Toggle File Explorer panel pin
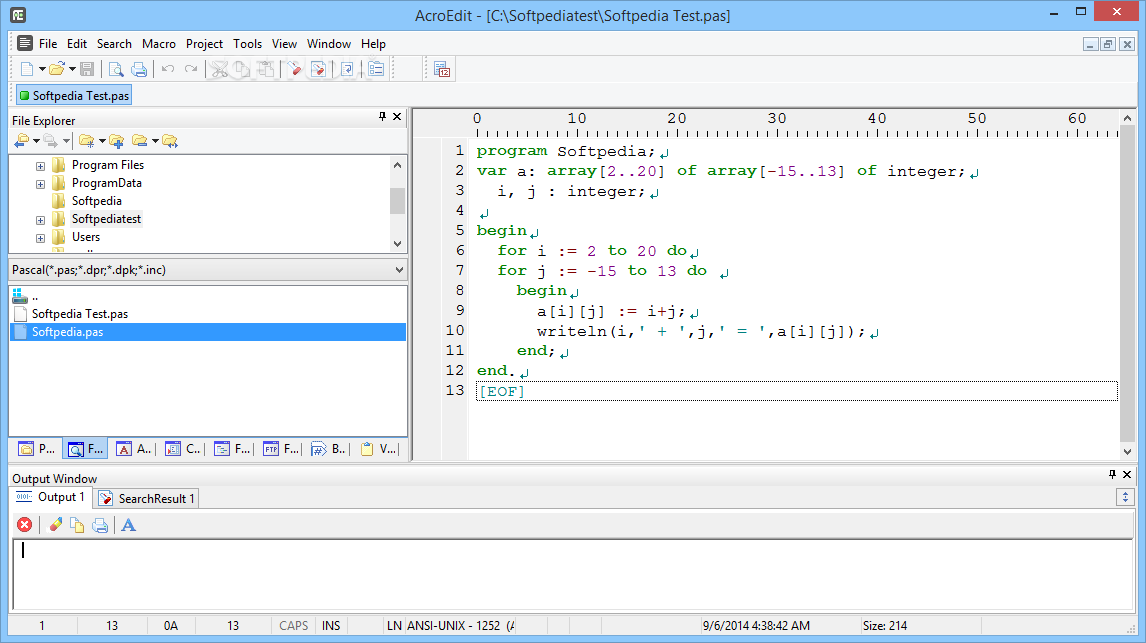This screenshot has height=643, width=1146. coord(382,117)
